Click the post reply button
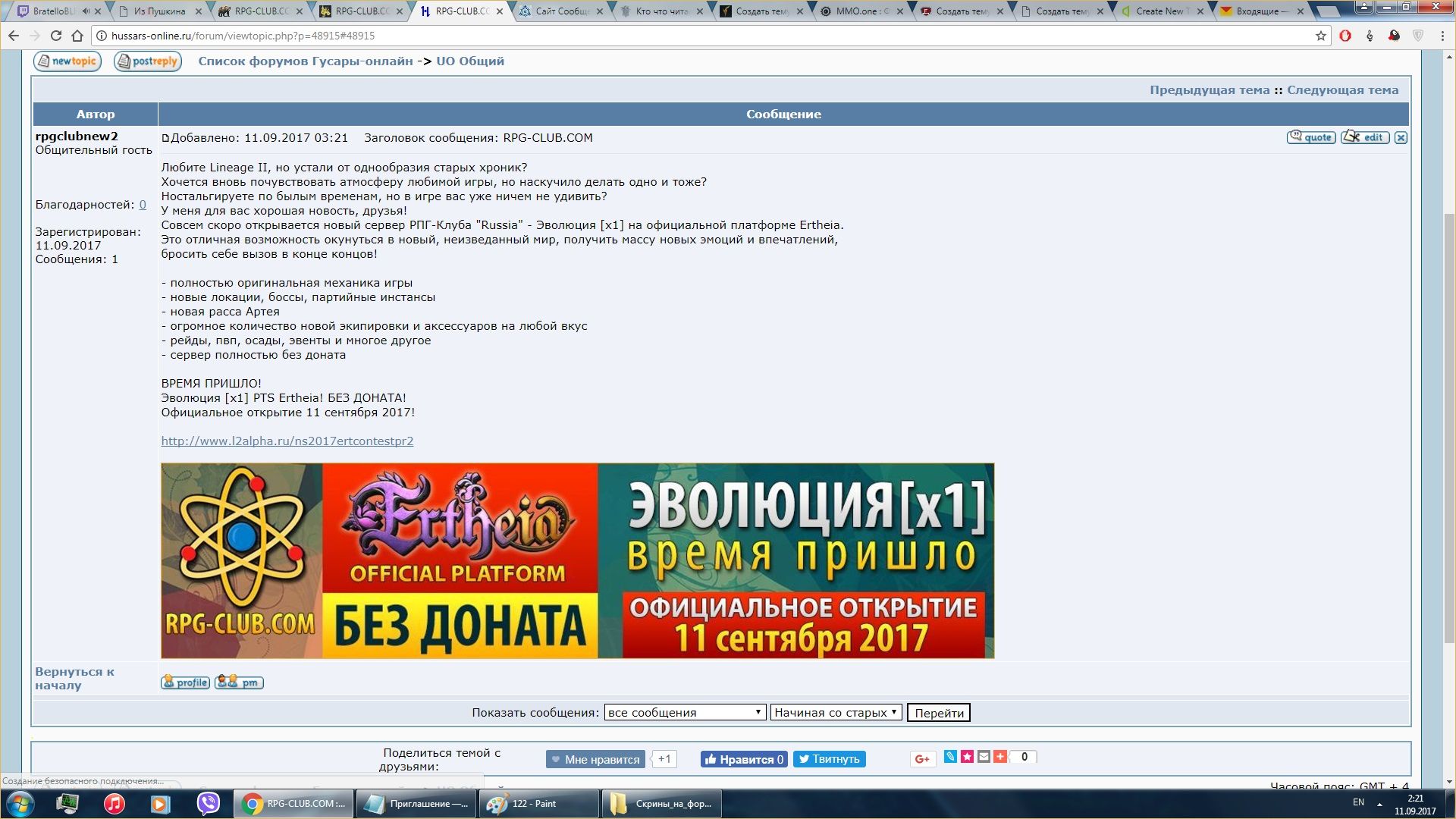The height and width of the screenshot is (819, 1456). pos(148,61)
